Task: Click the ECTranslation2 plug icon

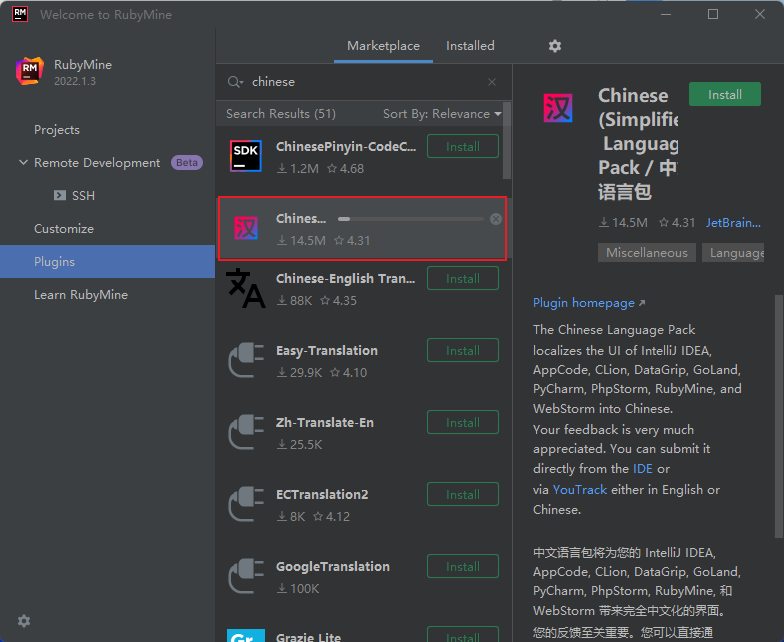Action: [x=246, y=504]
